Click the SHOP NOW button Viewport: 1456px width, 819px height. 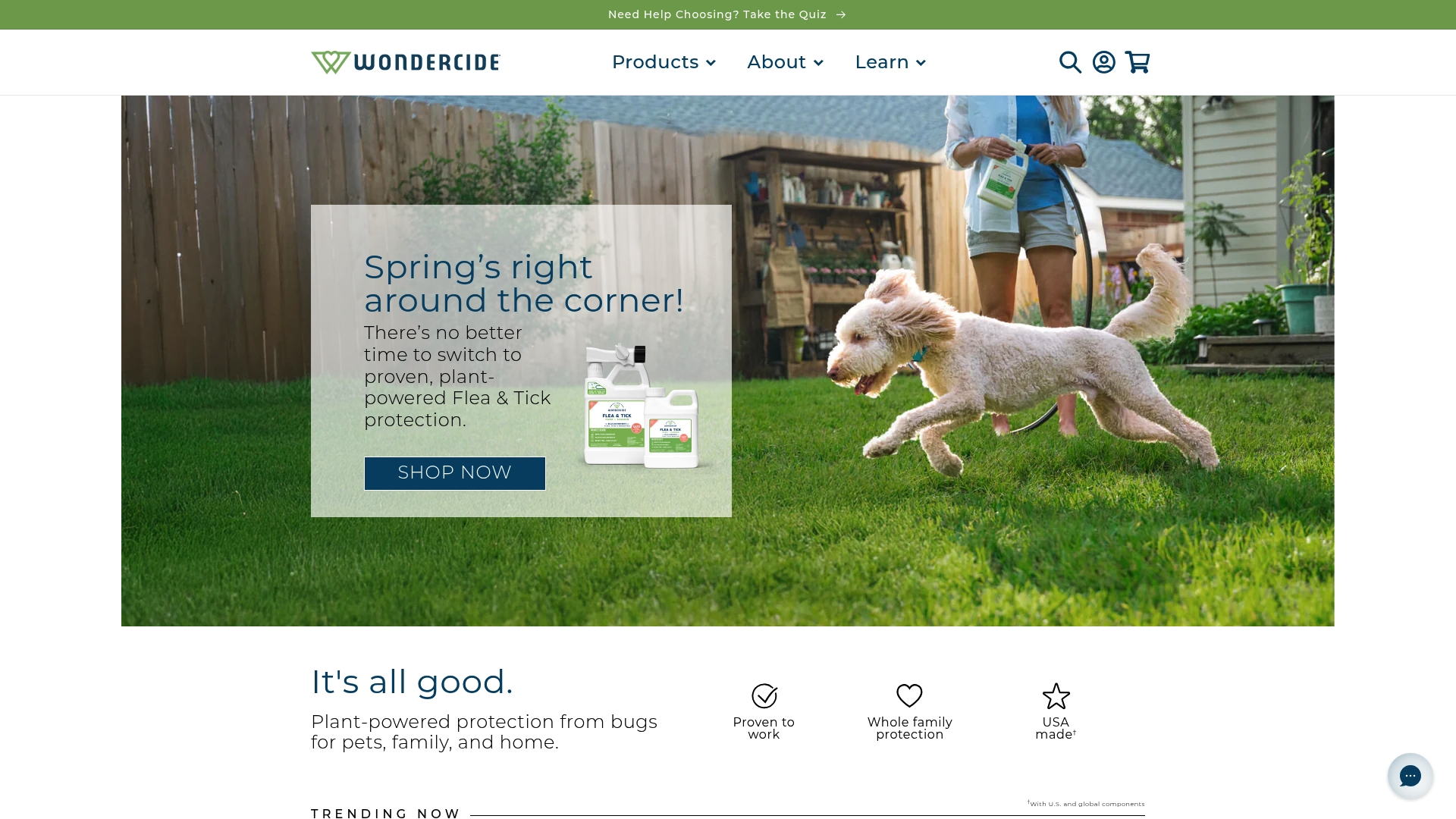click(454, 473)
